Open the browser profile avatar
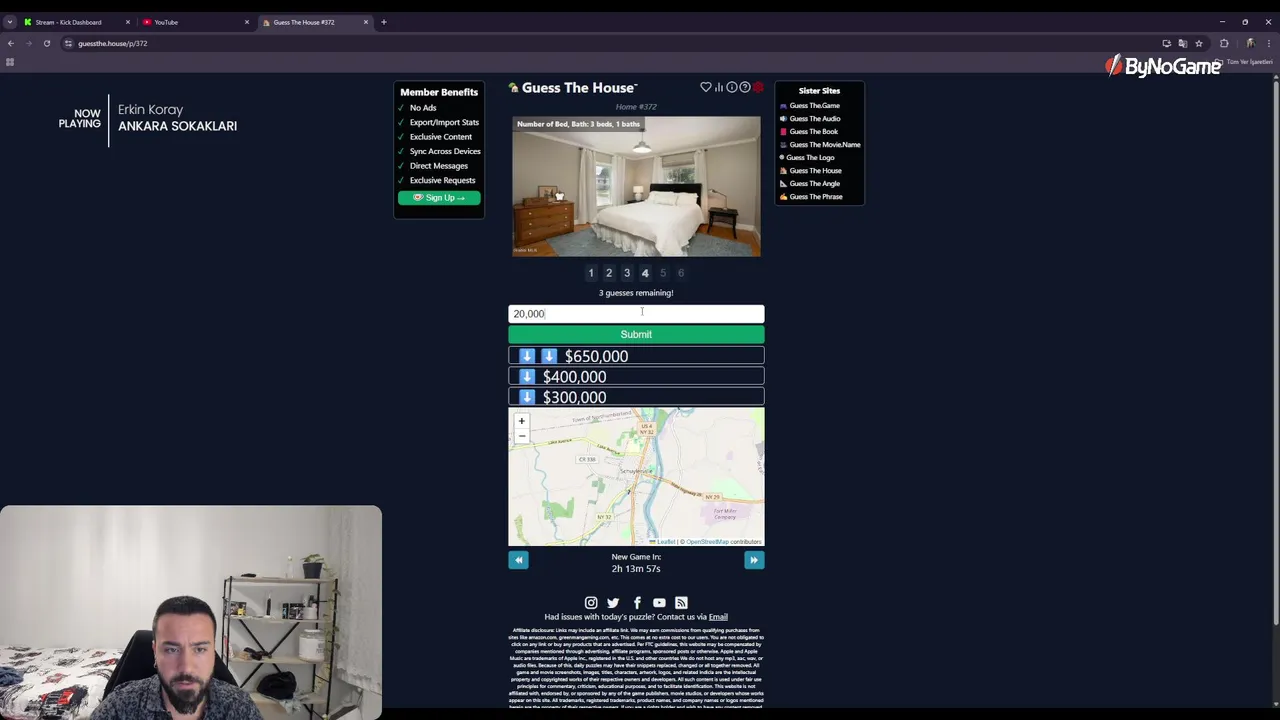1280x720 pixels. pyautogui.click(x=1250, y=43)
